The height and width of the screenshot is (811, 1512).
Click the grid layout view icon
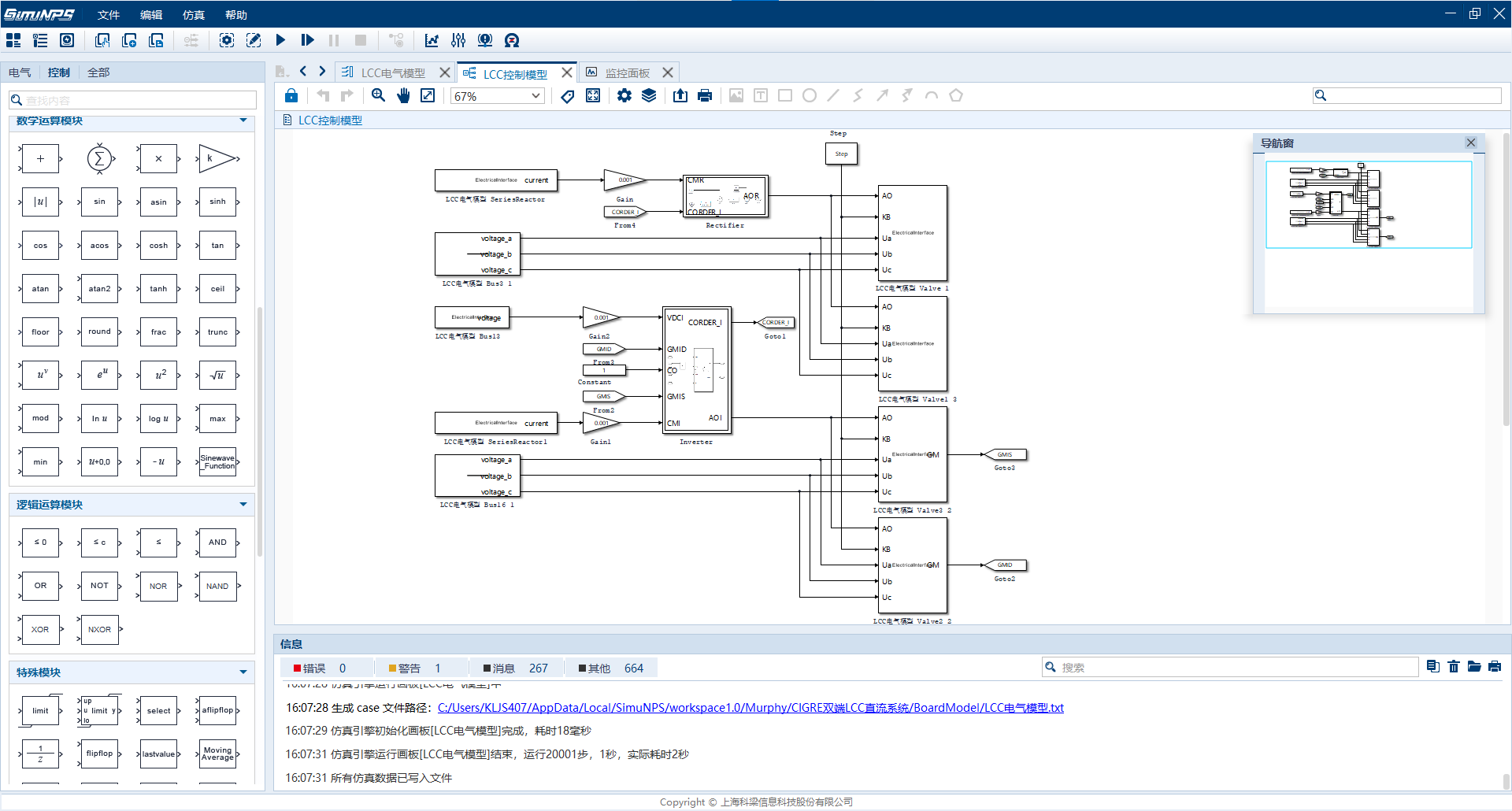pos(13,40)
